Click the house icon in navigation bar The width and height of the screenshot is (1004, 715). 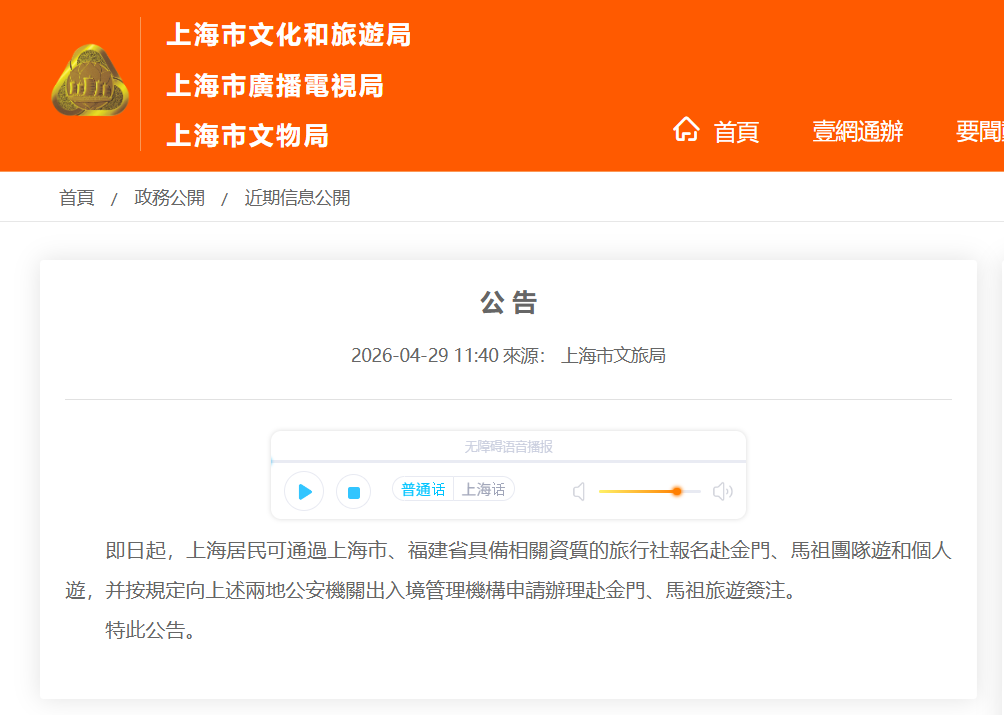click(x=686, y=130)
